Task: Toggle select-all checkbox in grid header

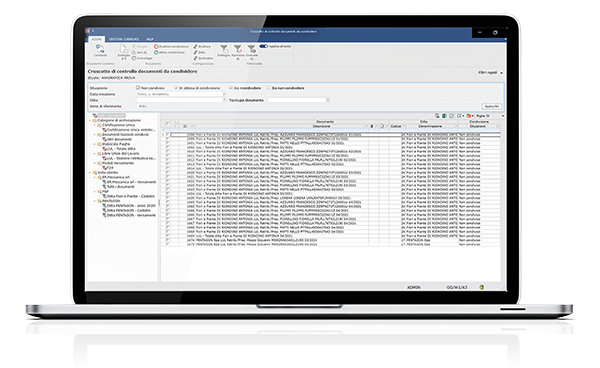Action: tap(167, 124)
